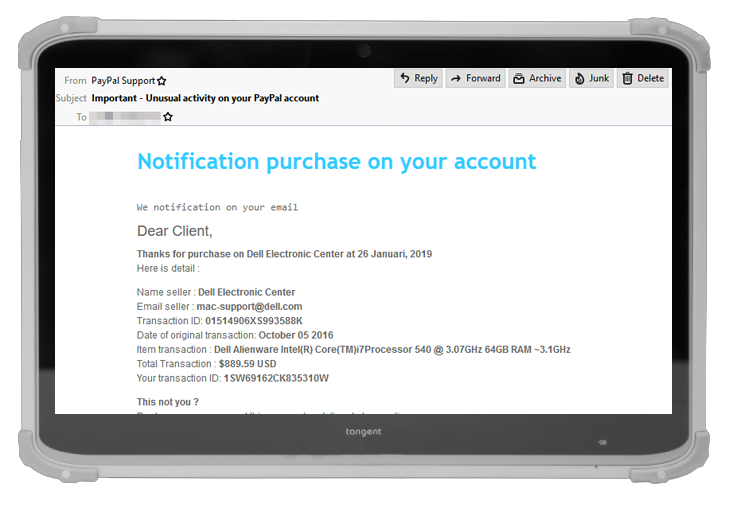Viewport: 736px width, 510px height.
Task: Select subject line about unusual PayPal activity
Action: tap(205, 98)
